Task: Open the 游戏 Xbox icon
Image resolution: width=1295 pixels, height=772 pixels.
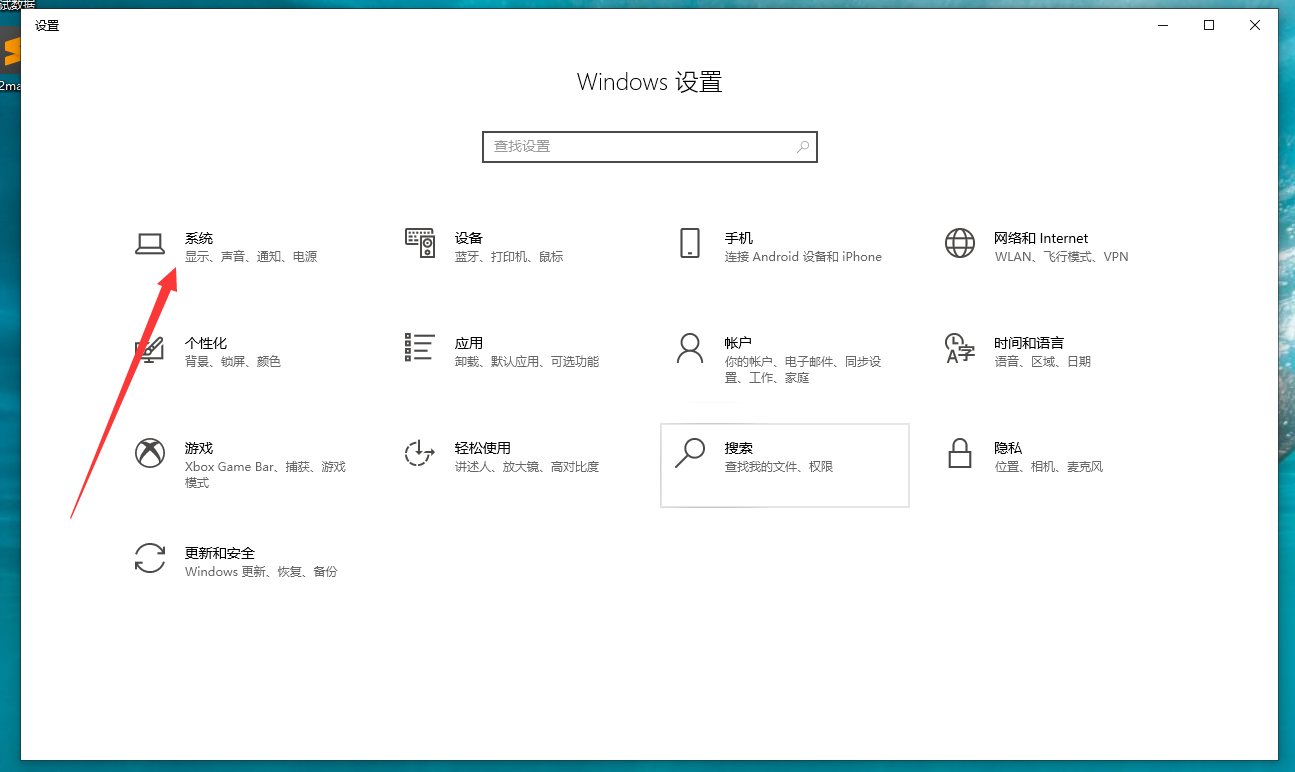Action: [x=150, y=453]
